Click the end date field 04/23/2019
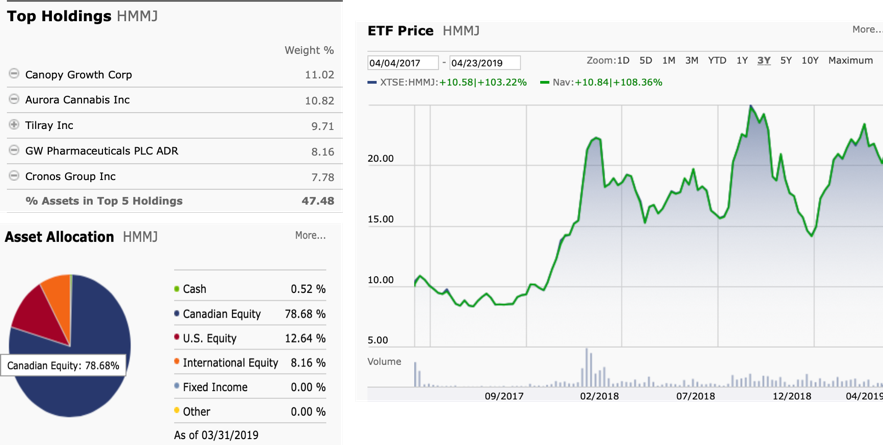883x445 pixels. (484, 62)
